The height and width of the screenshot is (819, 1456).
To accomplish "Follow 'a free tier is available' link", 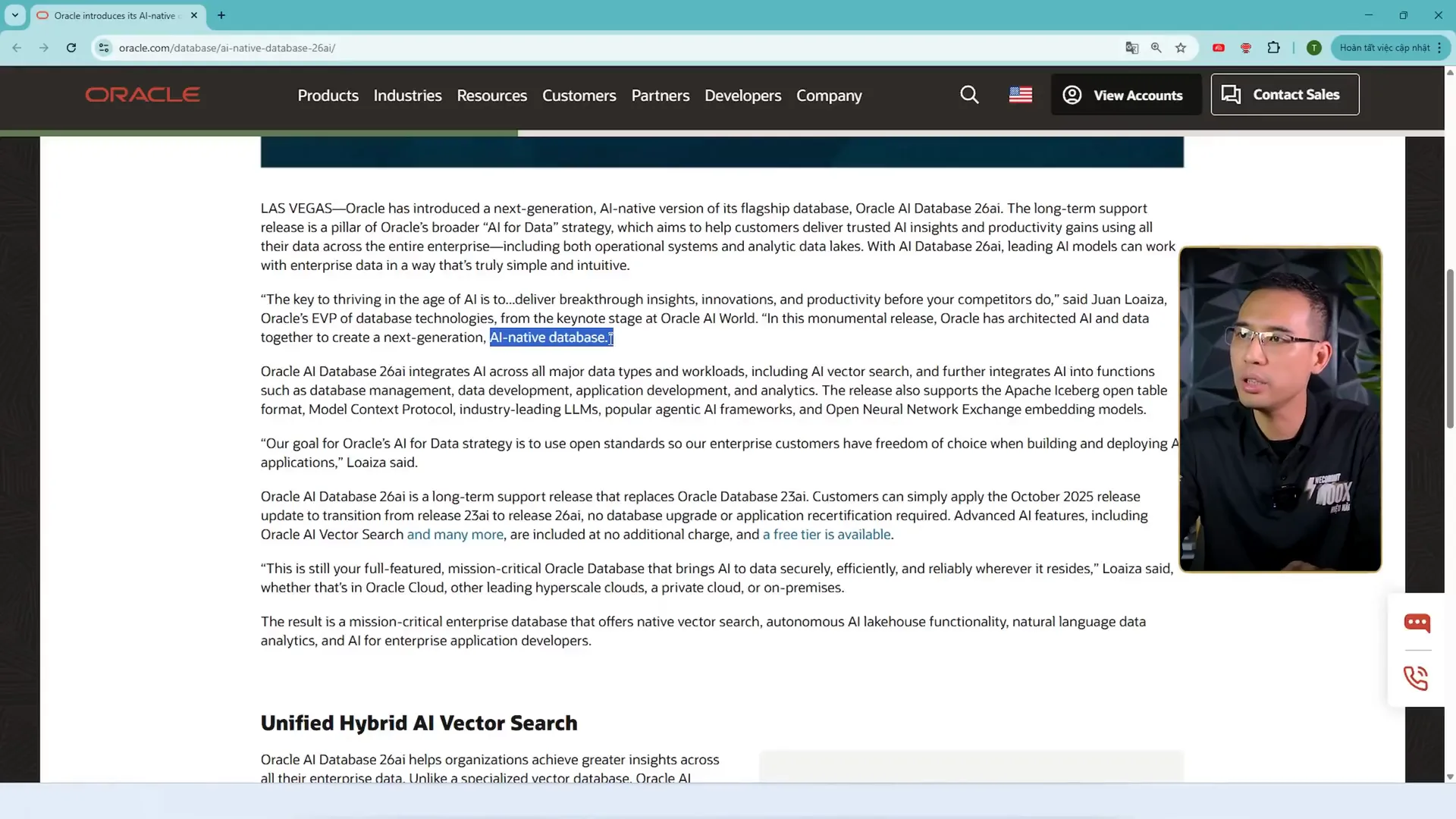I will click(827, 535).
